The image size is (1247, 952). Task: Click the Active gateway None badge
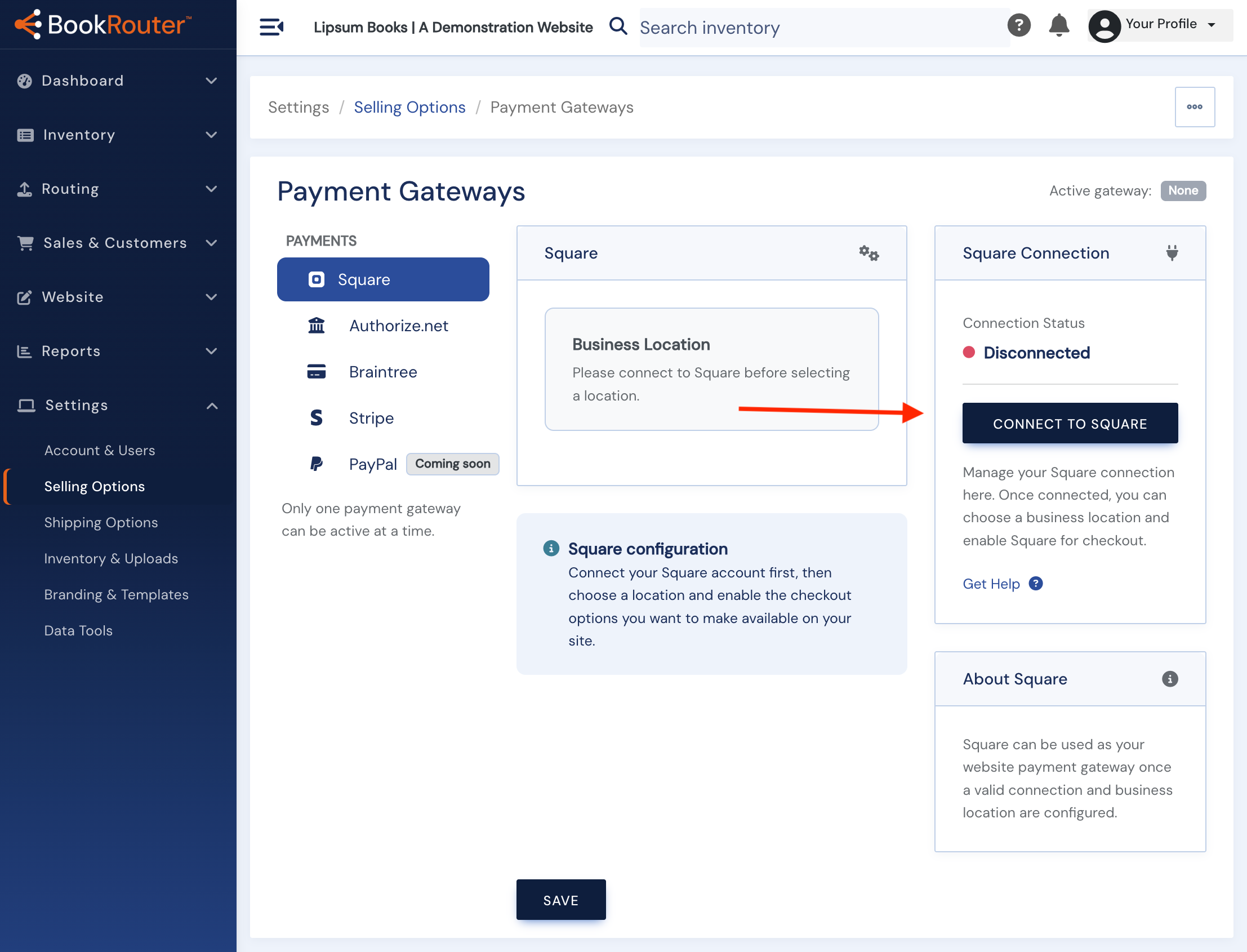tap(1183, 190)
